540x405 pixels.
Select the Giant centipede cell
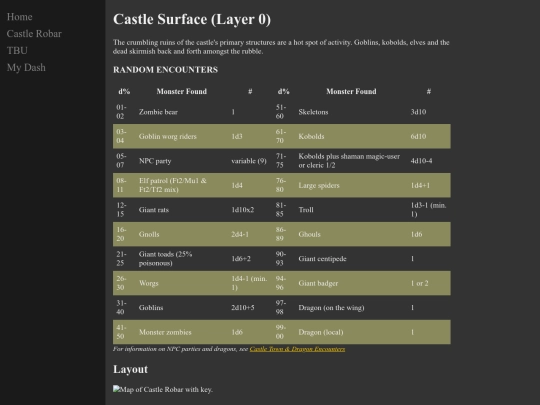click(351, 259)
